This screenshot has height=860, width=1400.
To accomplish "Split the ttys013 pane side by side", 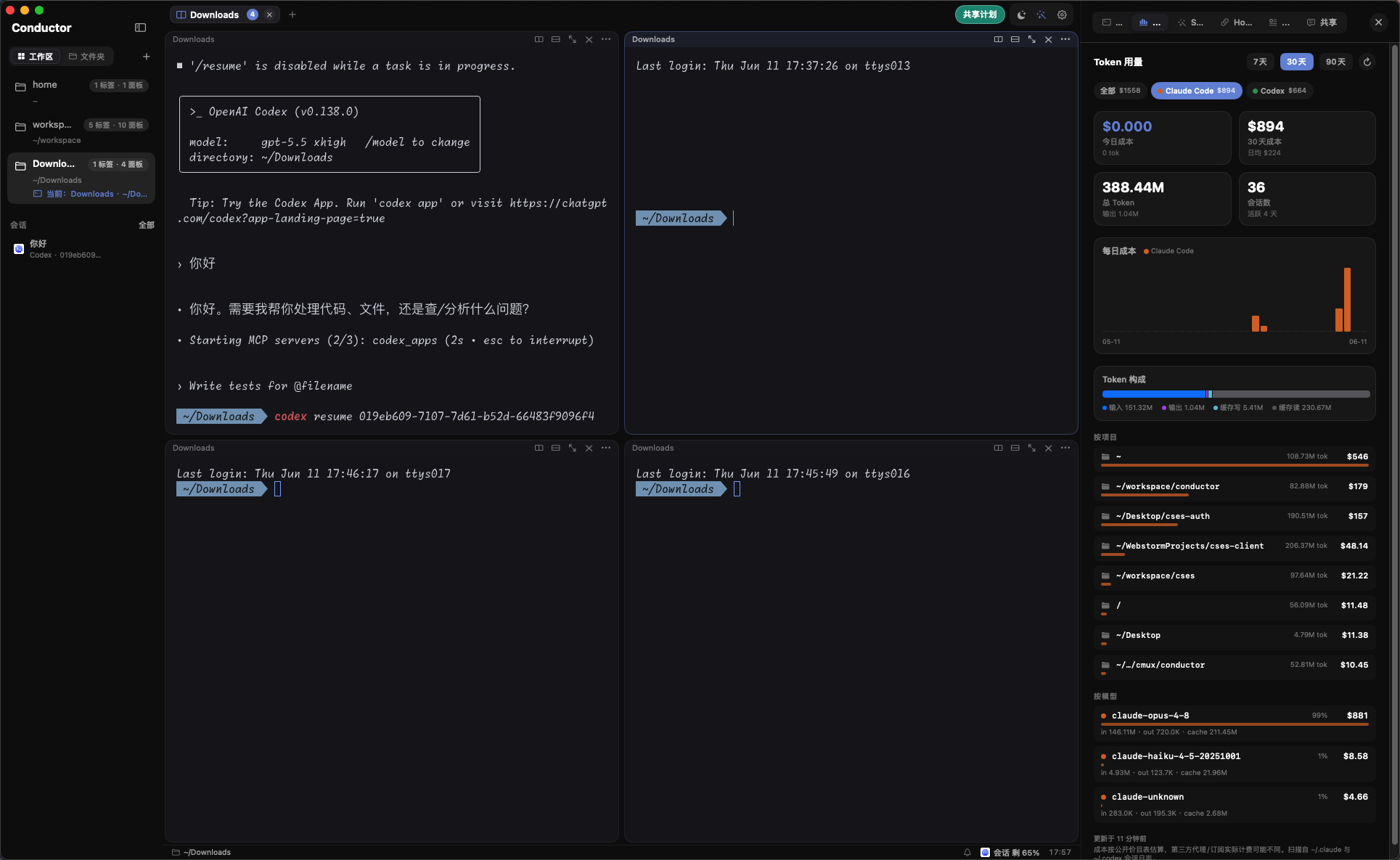I will click(999, 39).
